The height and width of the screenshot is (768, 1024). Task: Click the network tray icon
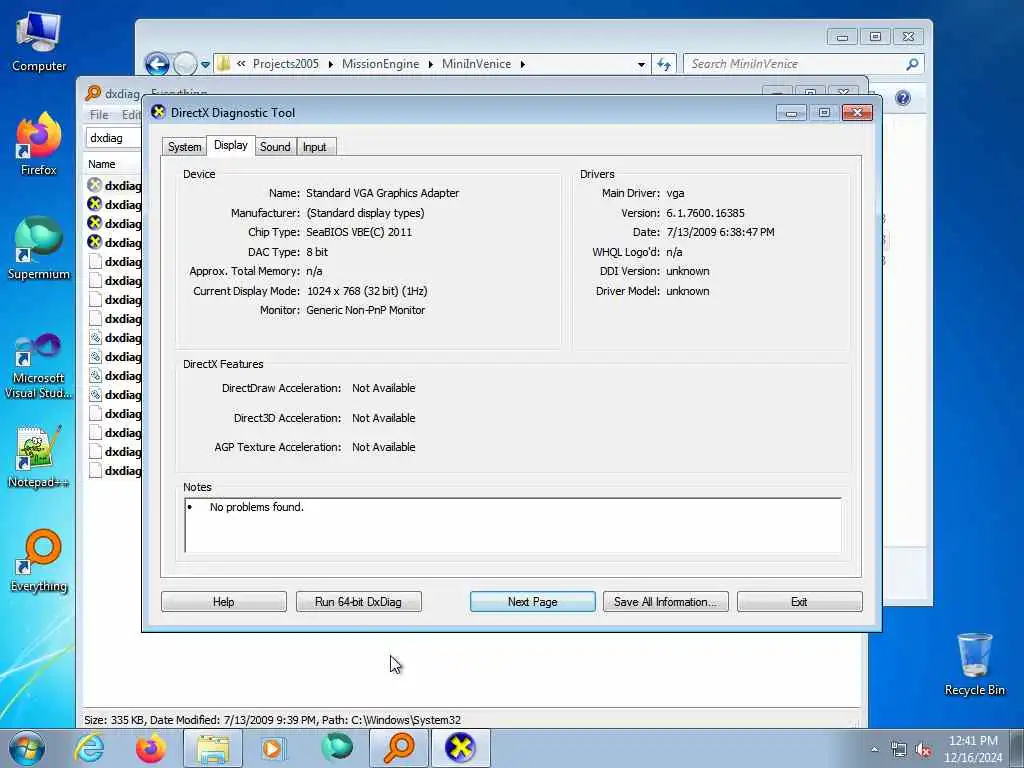(x=899, y=750)
